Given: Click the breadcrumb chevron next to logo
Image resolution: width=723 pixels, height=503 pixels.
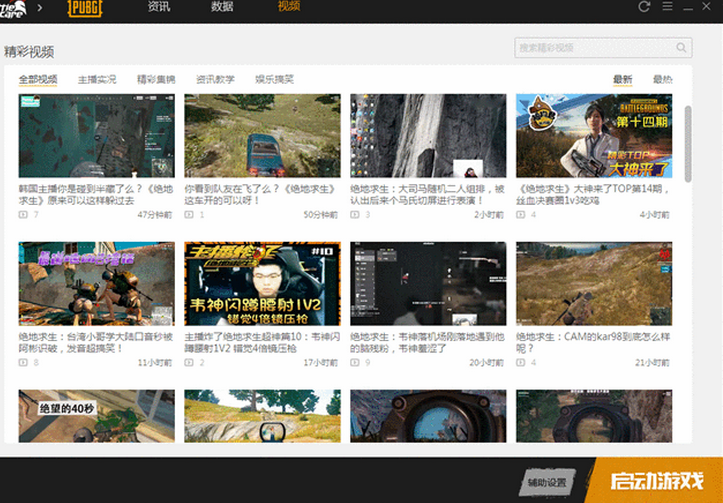Looking at the screenshot, I should pyautogui.click(x=40, y=8).
